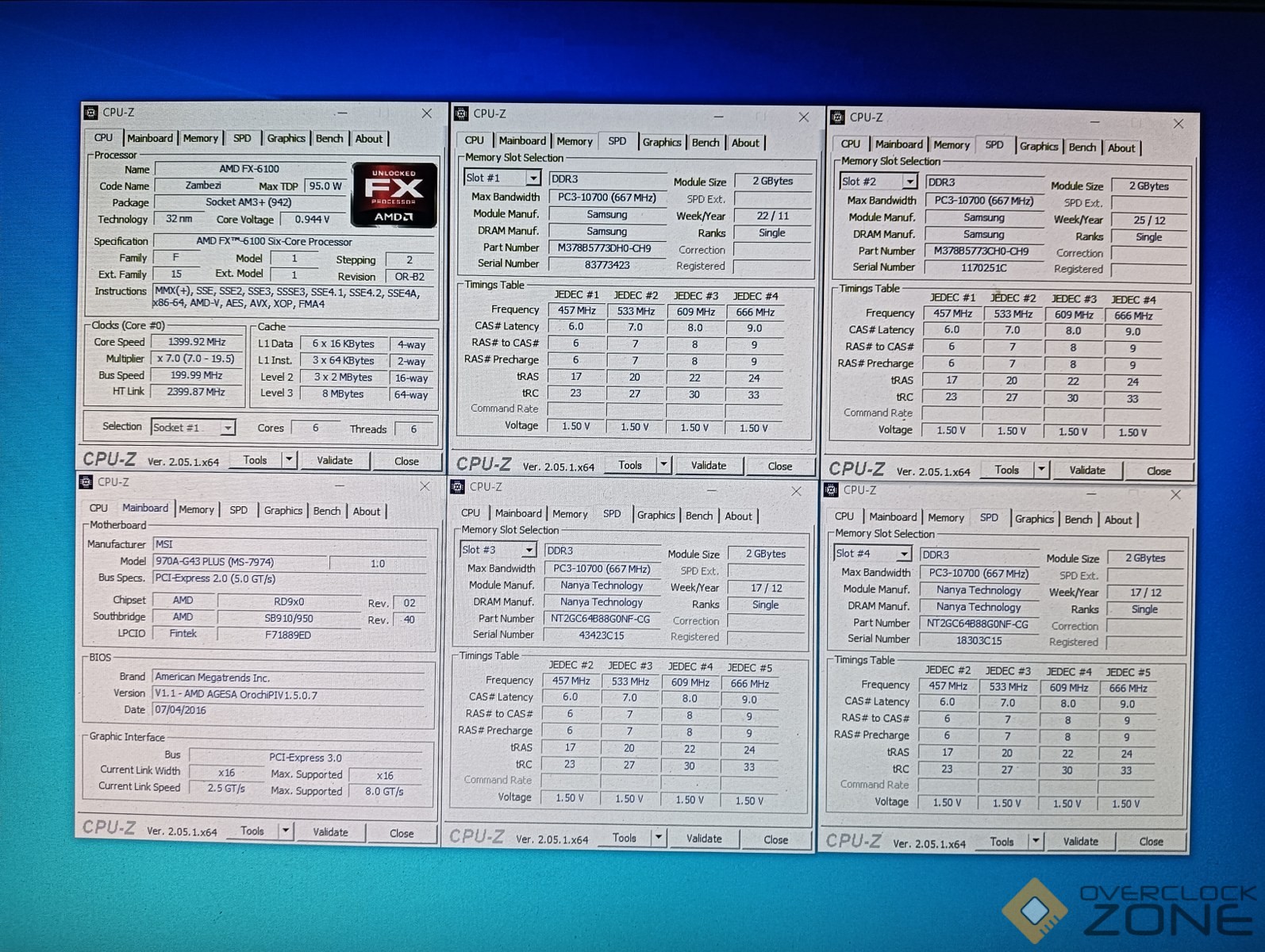
Task: Open the About tab in the Slot #3 window
Action: (738, 516)
